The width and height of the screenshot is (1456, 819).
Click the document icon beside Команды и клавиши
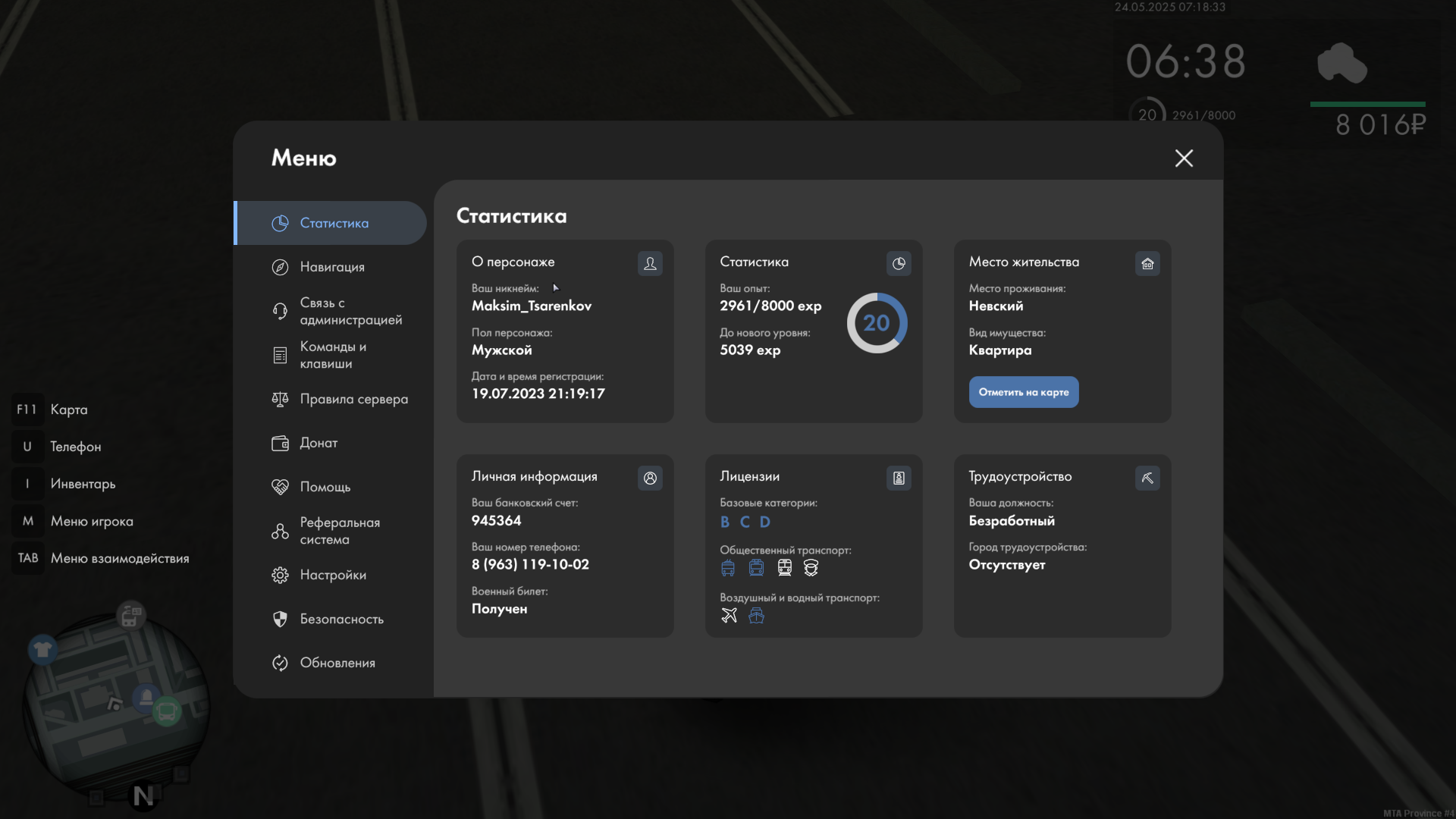(280, 355)
